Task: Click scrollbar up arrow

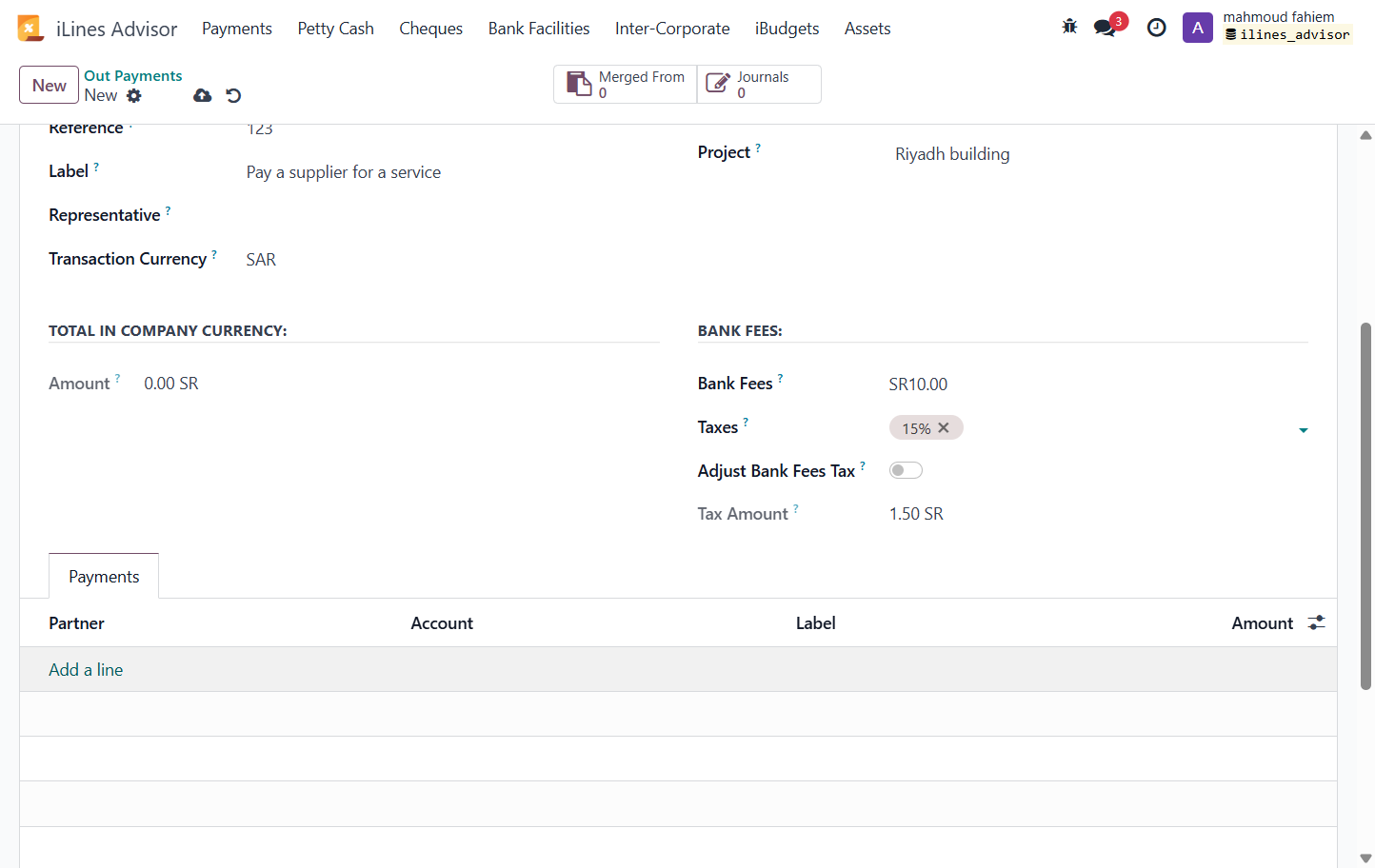Action: click(x=1365, y=135)
